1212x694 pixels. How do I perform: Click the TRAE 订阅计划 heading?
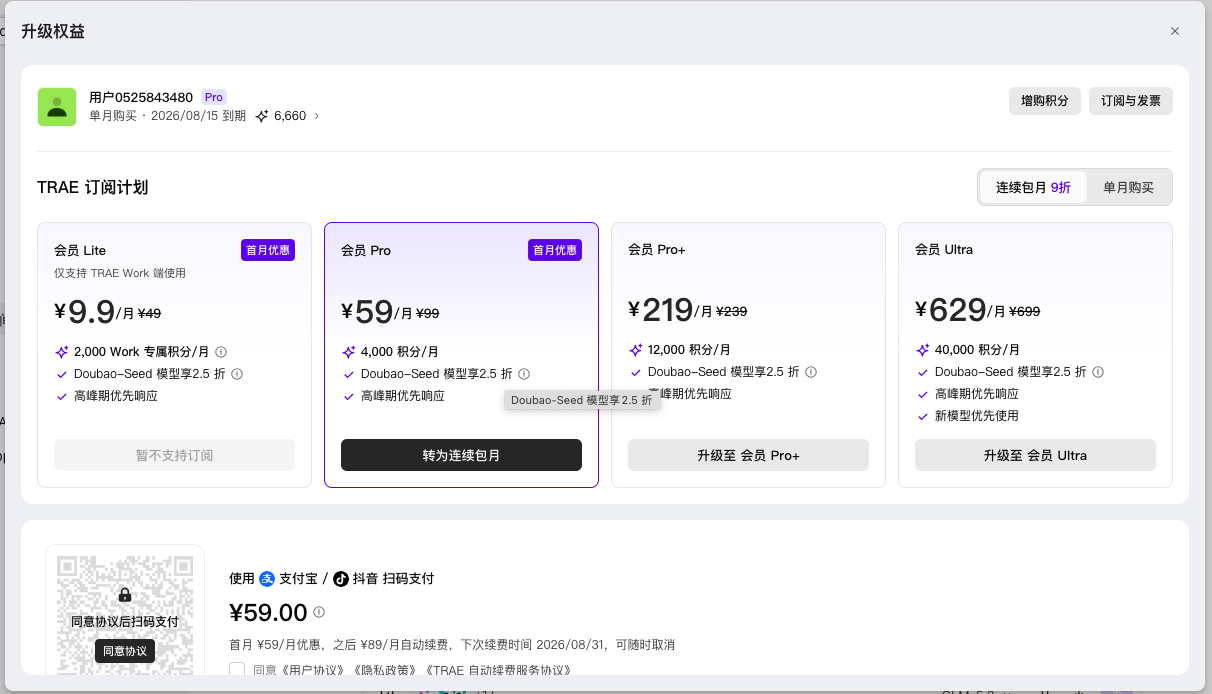pos(92,187)
